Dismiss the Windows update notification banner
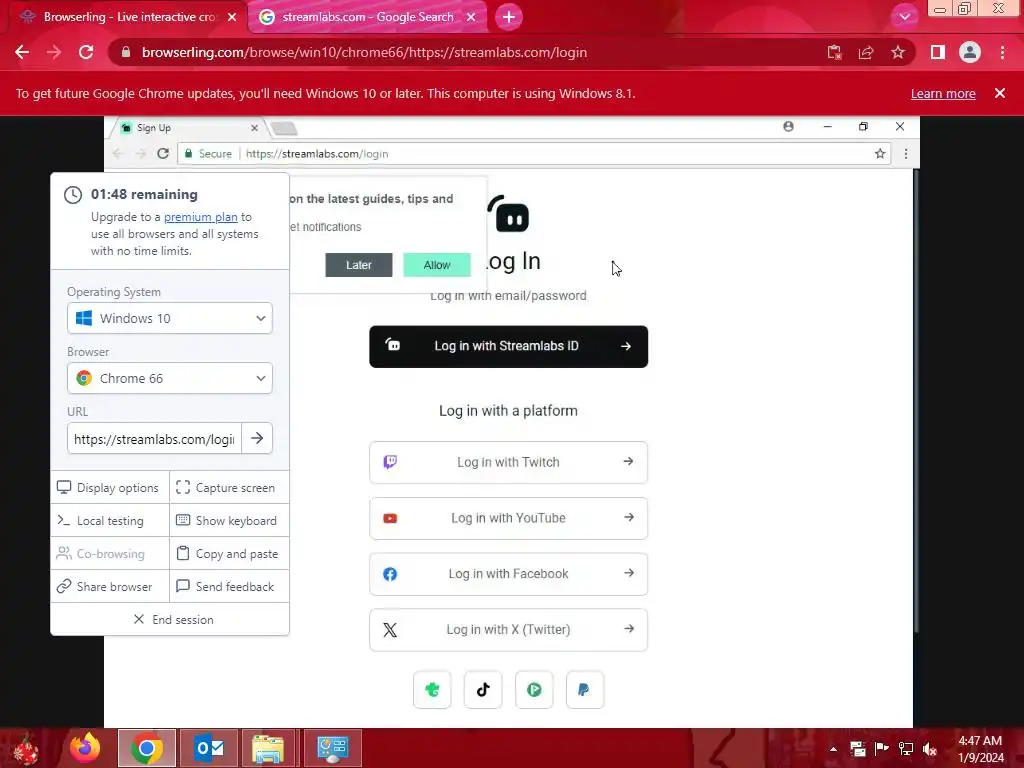The height and width of the screenshot is (768, 1024). coord(1000,93)
